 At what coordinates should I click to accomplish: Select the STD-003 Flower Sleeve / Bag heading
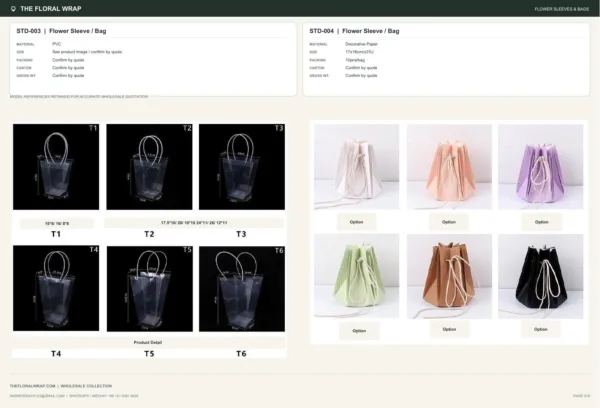pyautogui.click(x=61, y=31)
